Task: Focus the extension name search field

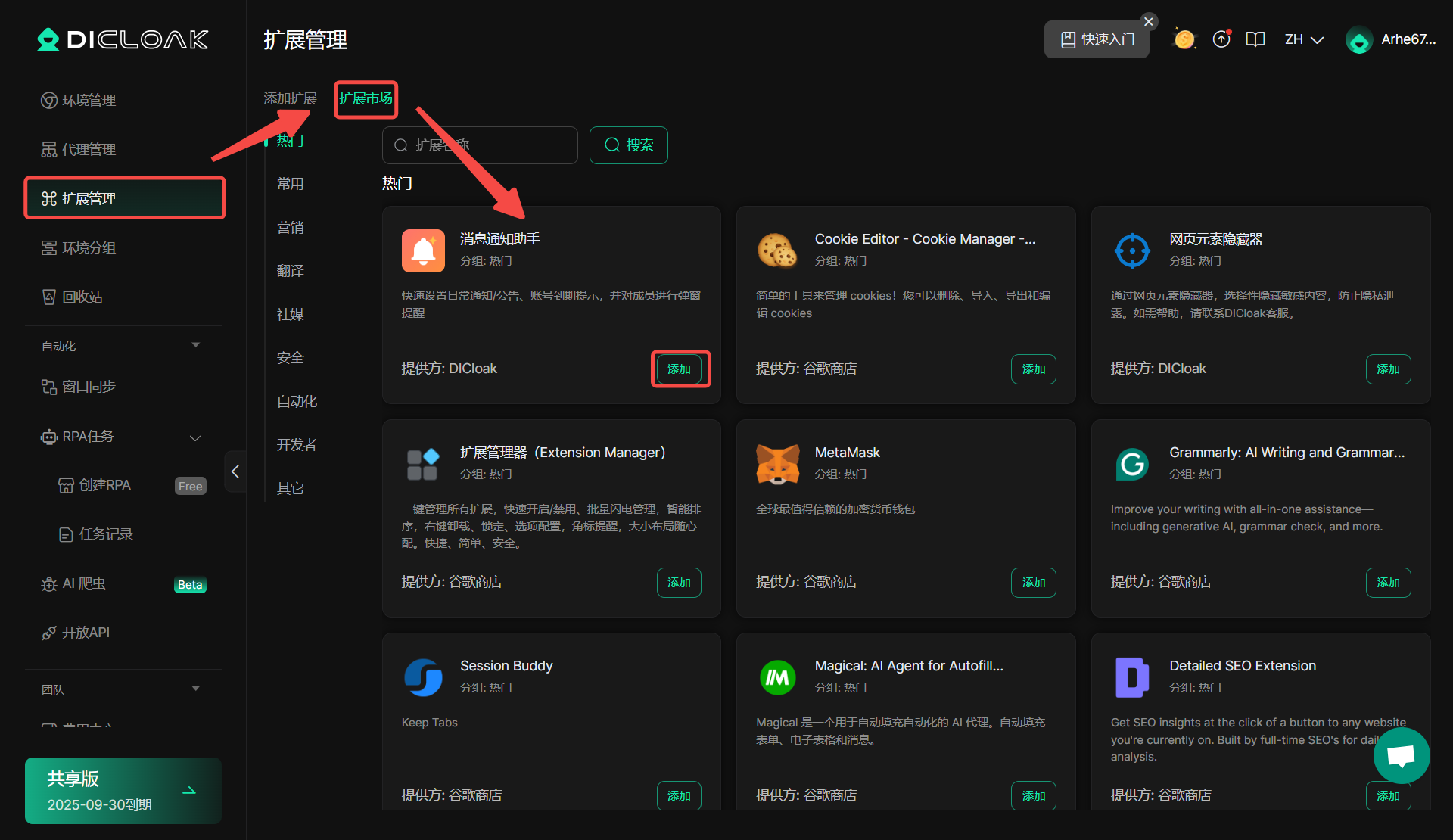Action: click(480, 145)
